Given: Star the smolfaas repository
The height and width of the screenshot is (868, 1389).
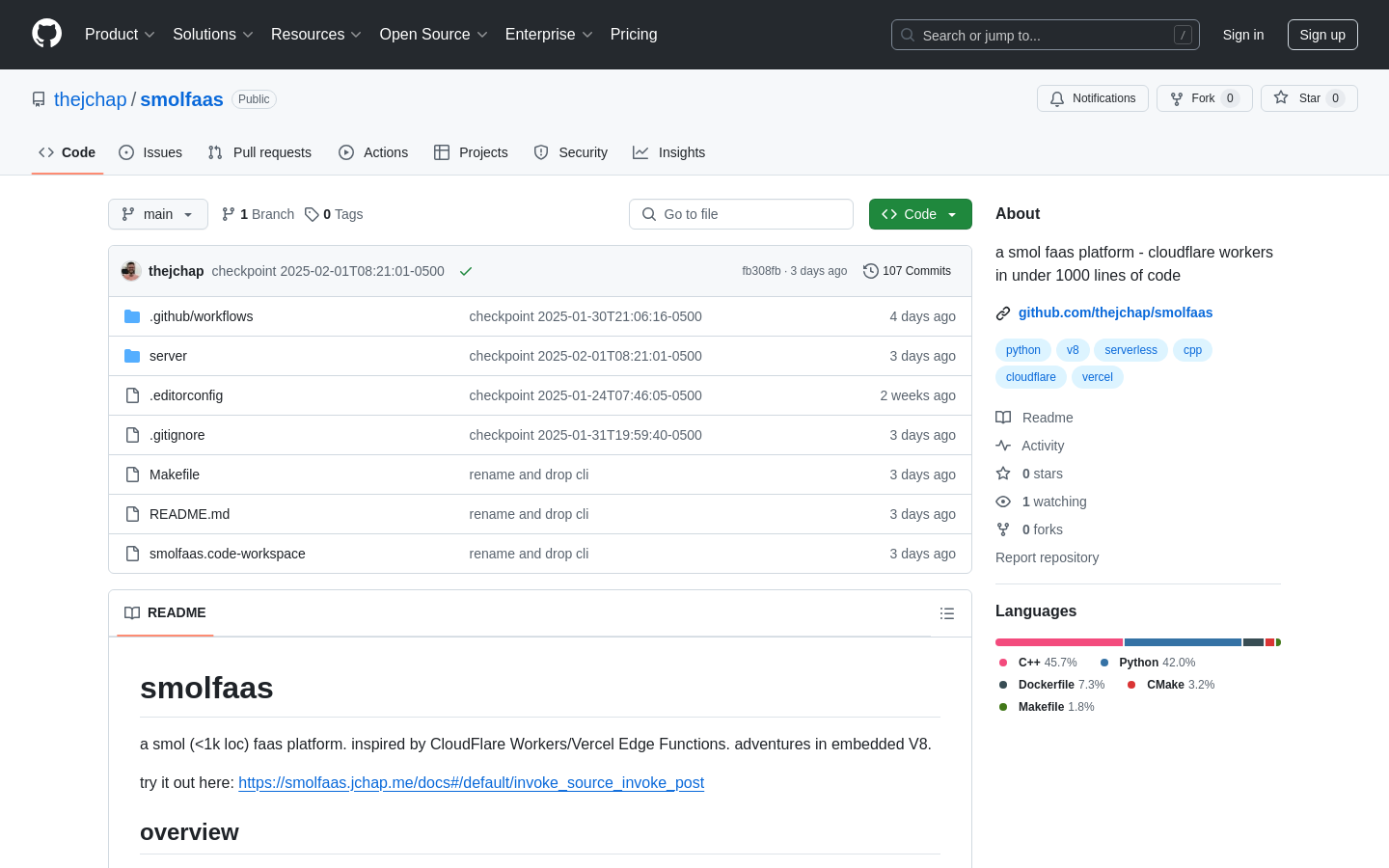Looking at the screenshot, I should (x=1309, y=98).
